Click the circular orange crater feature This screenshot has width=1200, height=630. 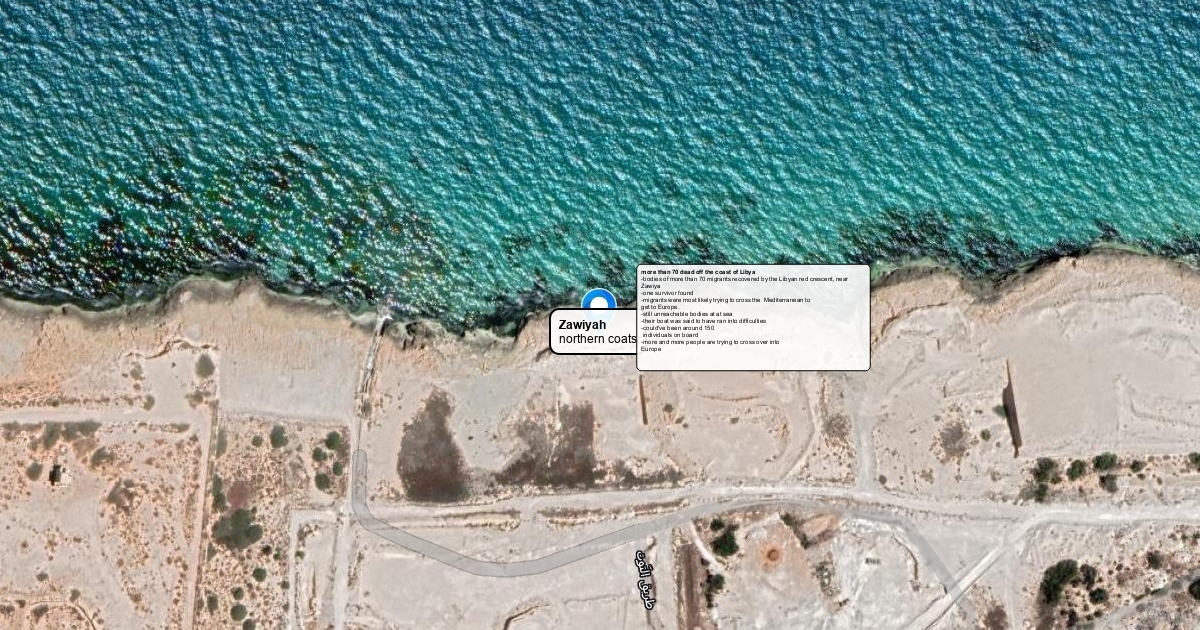click(x=771, y=553)
